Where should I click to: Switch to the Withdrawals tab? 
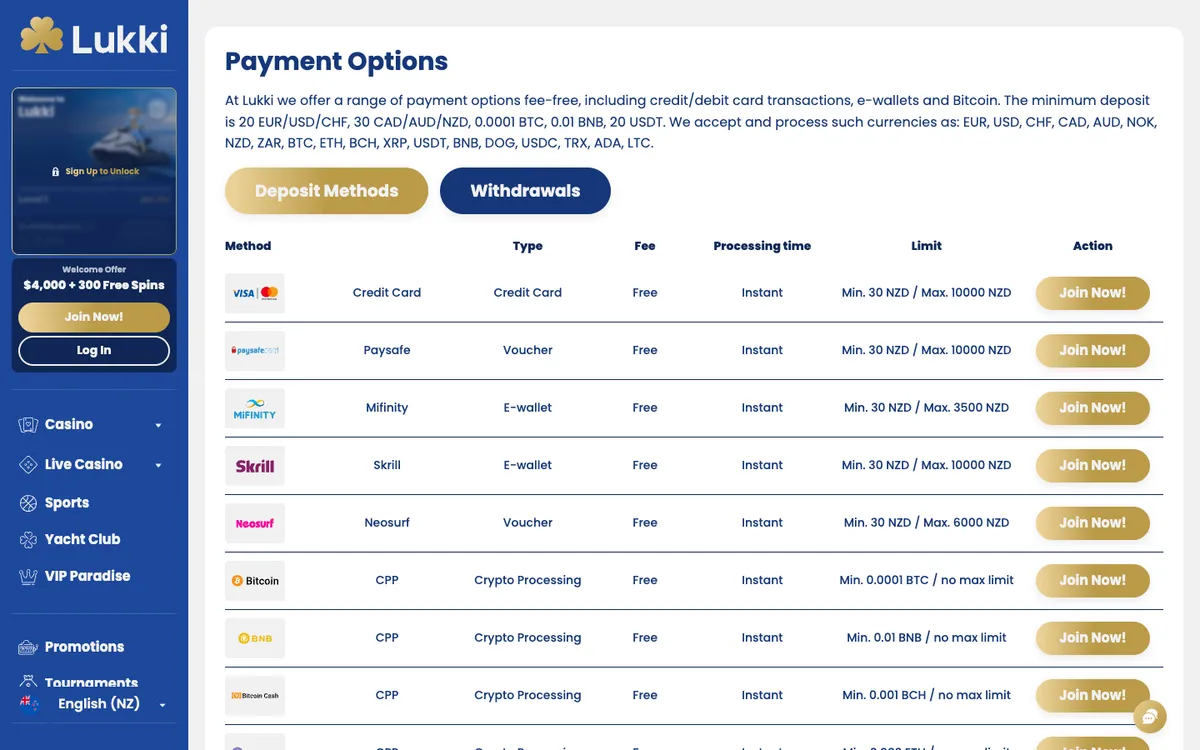[x=525, y=191]
